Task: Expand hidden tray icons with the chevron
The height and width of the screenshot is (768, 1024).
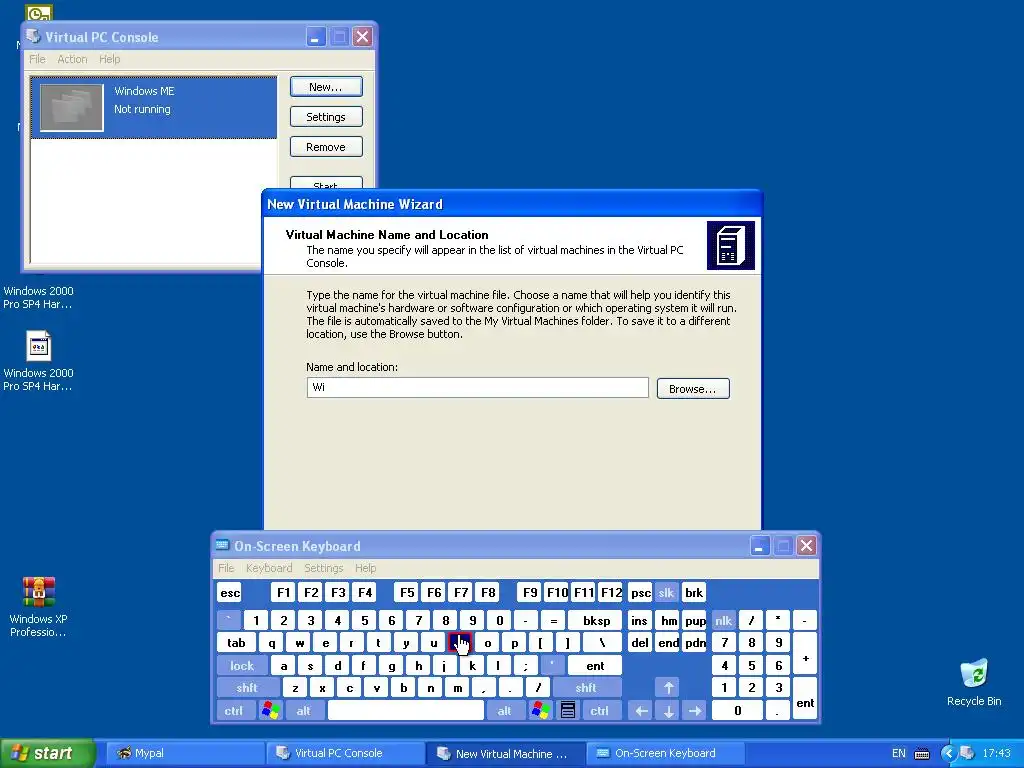Action: point(948,753)
